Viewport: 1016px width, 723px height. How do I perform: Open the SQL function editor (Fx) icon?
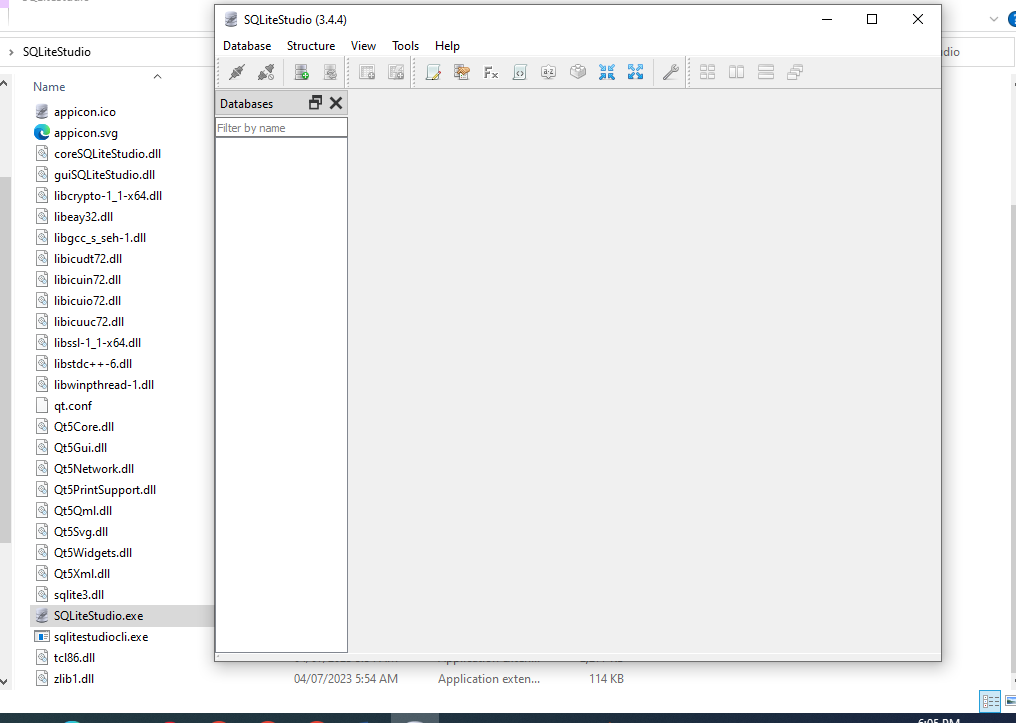[x=491, y=72]
